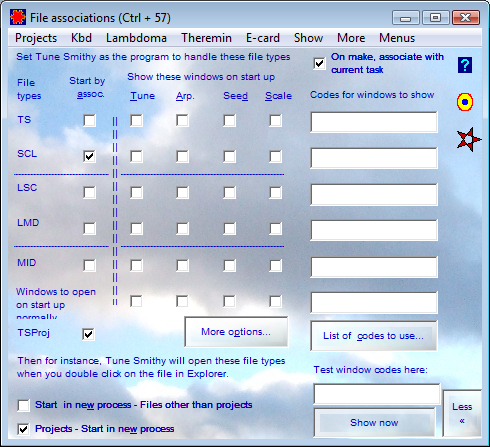Image resolution: width=490 pixels, height=447 pixels.
Task: Check Tune window for LMD row
Action: point(136,229)
